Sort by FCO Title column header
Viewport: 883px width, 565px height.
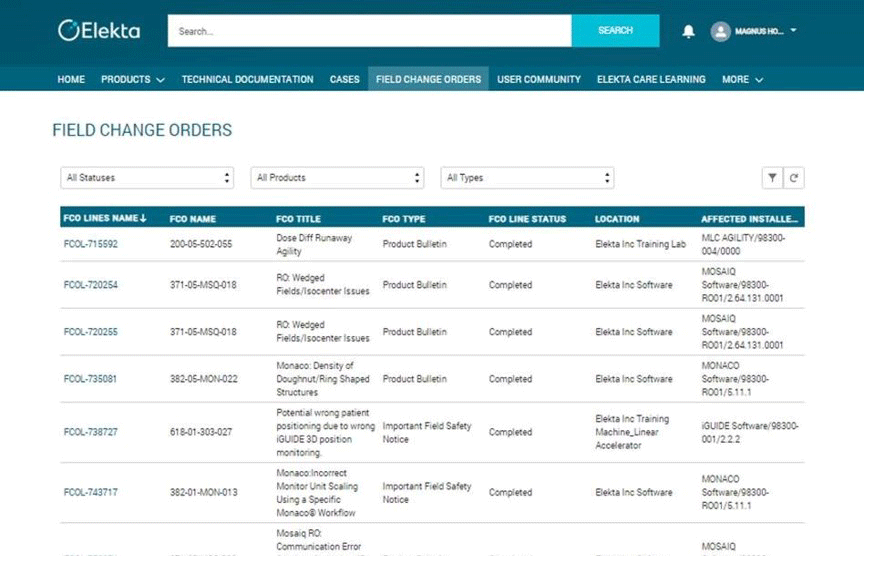[x=298, y=219]
